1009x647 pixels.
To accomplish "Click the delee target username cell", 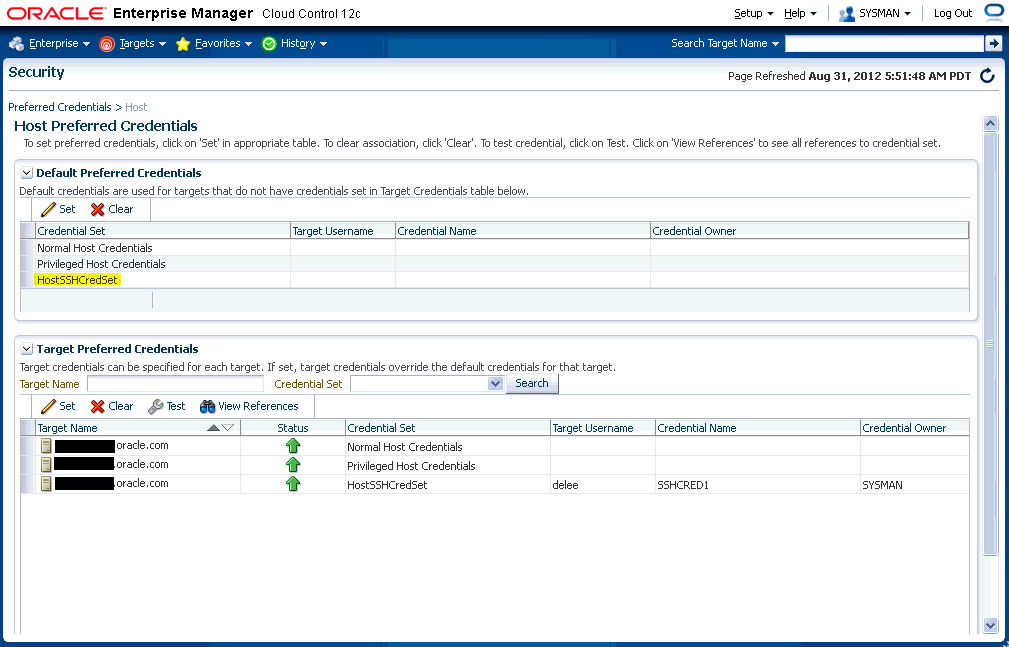I will 603,485.
